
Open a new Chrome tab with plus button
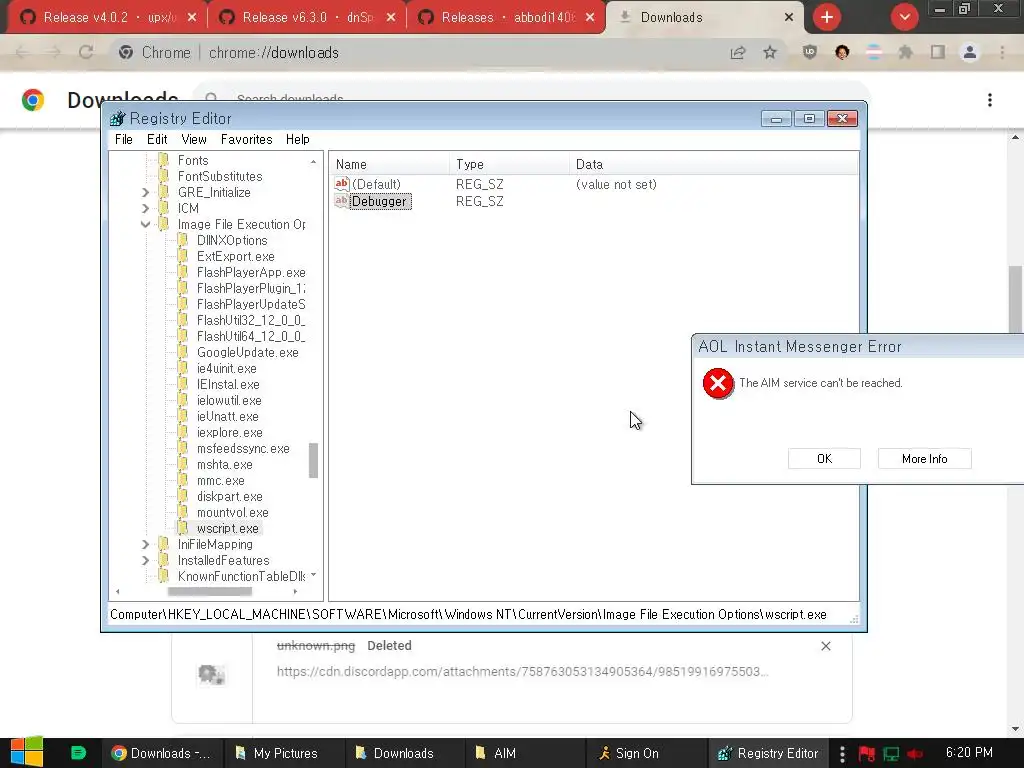click(827, 17)
